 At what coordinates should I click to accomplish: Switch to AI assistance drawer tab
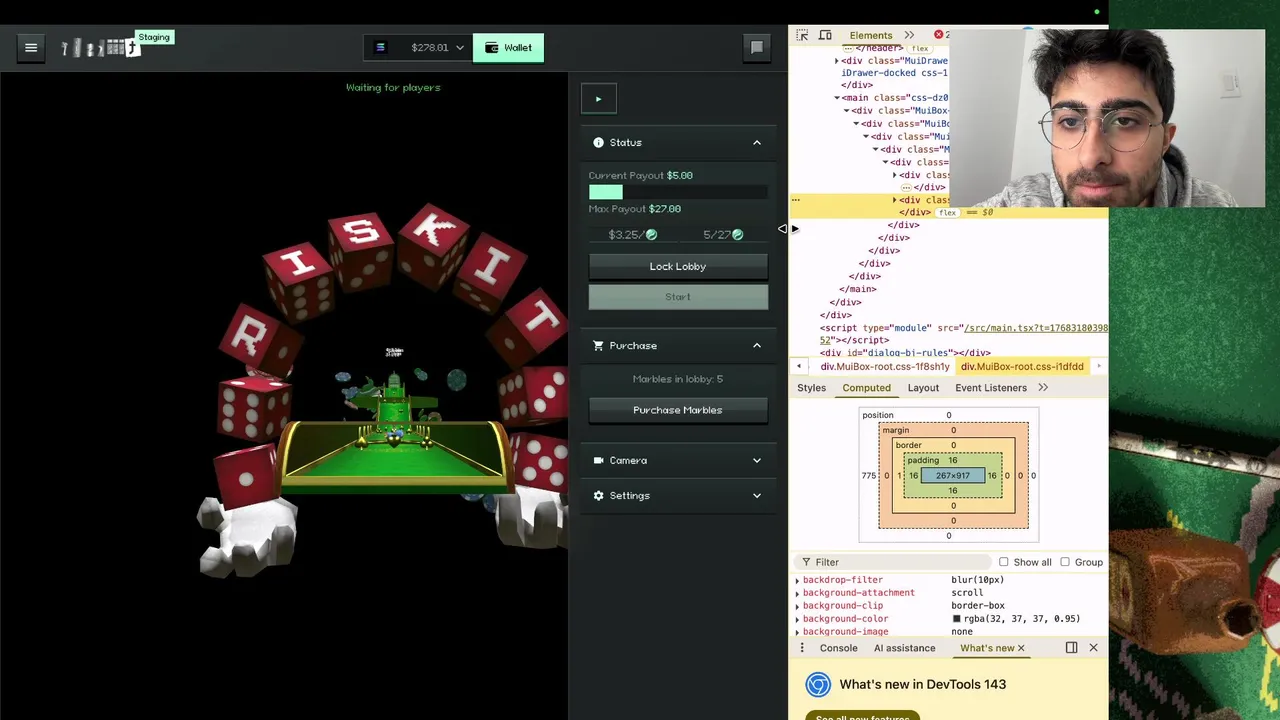click(x=904, y=648)
